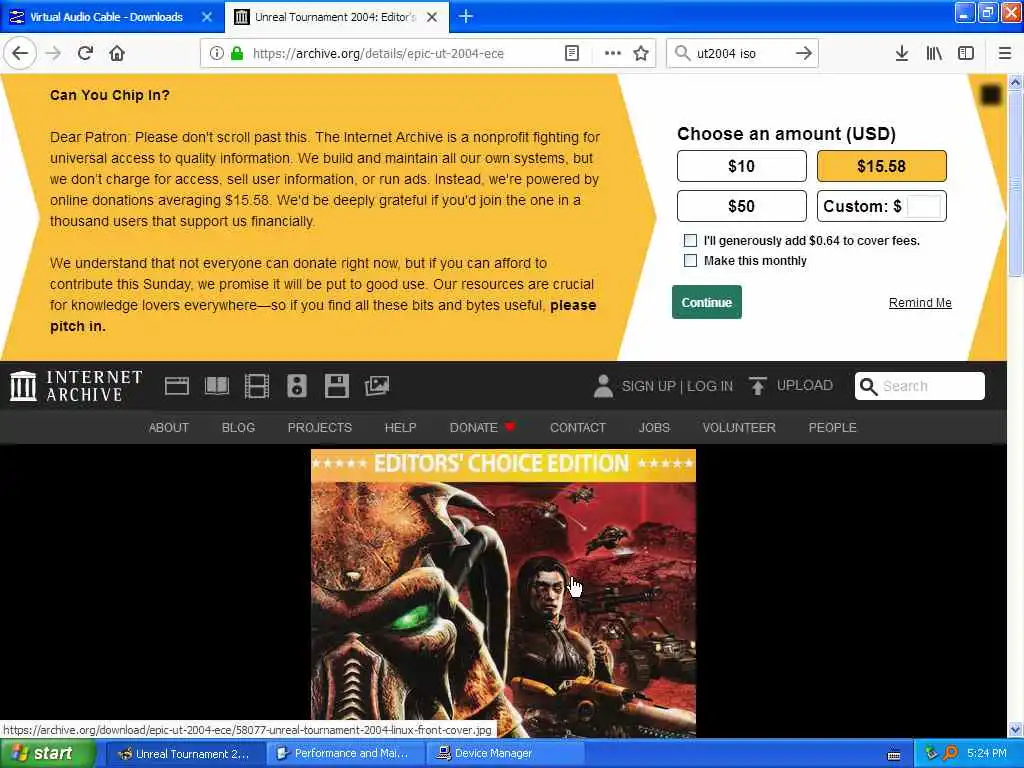This screenshot has height=768, width=1024.
Task: Submit the ut2004 iso search arrow
Action: click(x=803, y=53)
